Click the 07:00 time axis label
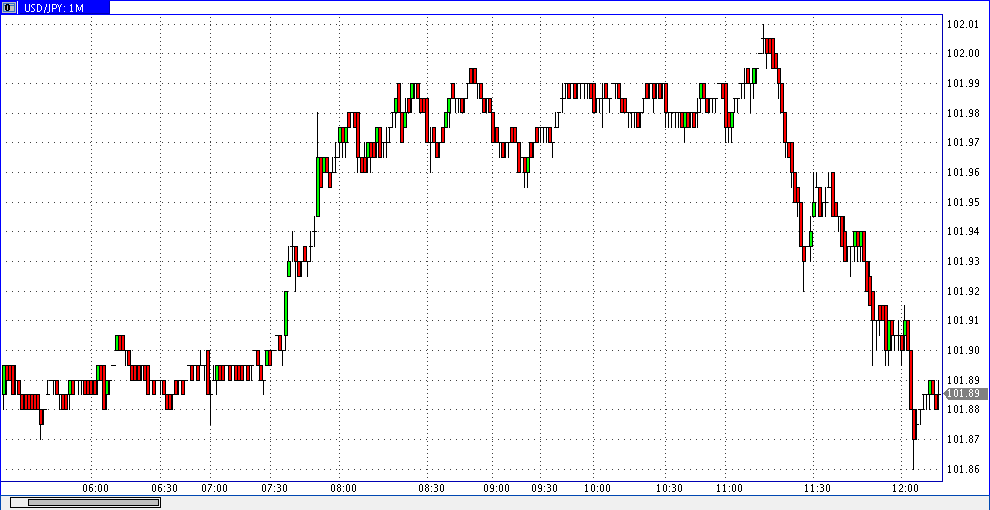 pos(215,489)
